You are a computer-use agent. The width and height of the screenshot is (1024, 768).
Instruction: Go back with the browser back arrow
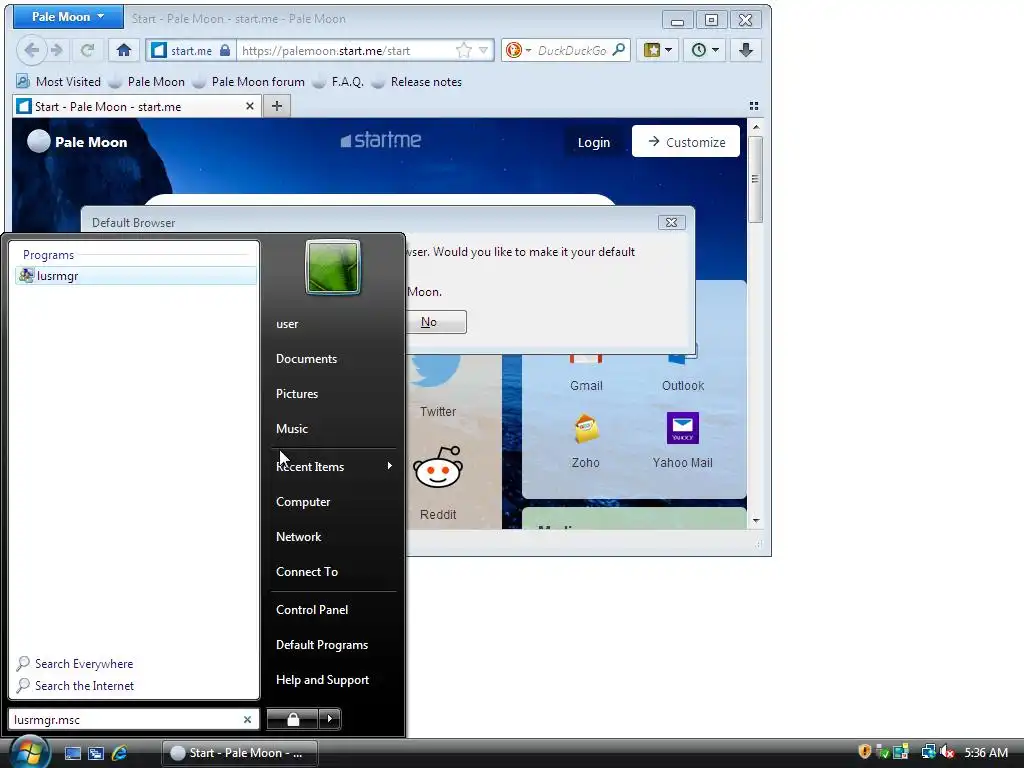pos(31,50)
